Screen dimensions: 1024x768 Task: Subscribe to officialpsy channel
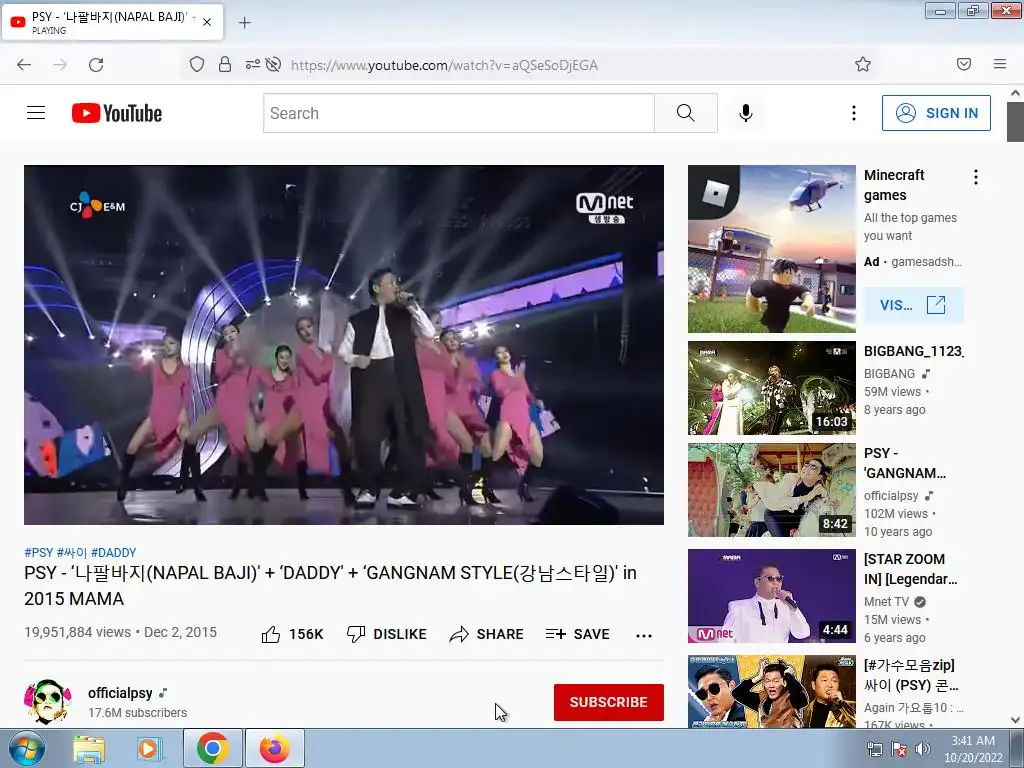point(609,702)
